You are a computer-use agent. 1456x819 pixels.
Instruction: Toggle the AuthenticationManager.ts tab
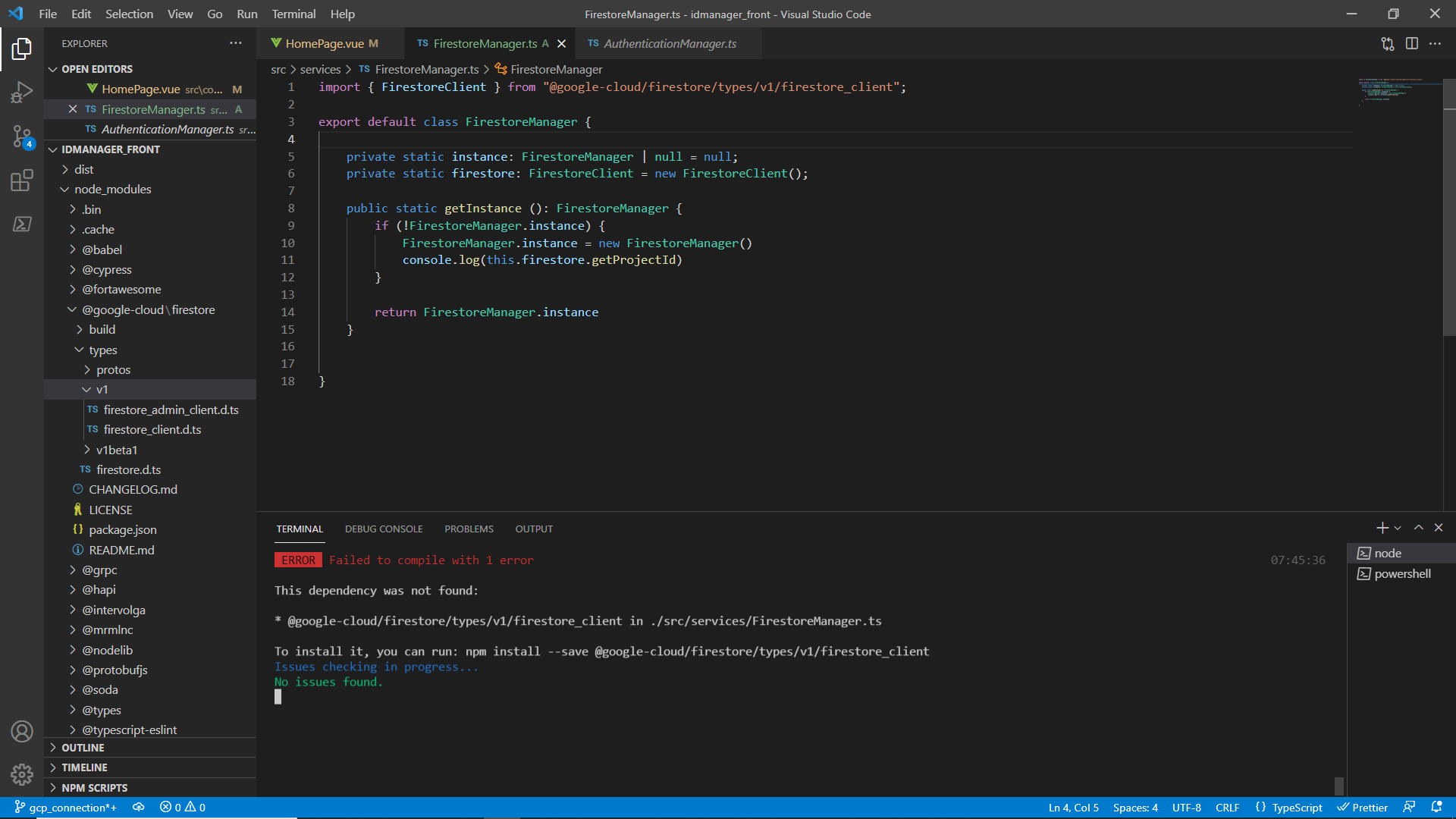coord(665,43)
